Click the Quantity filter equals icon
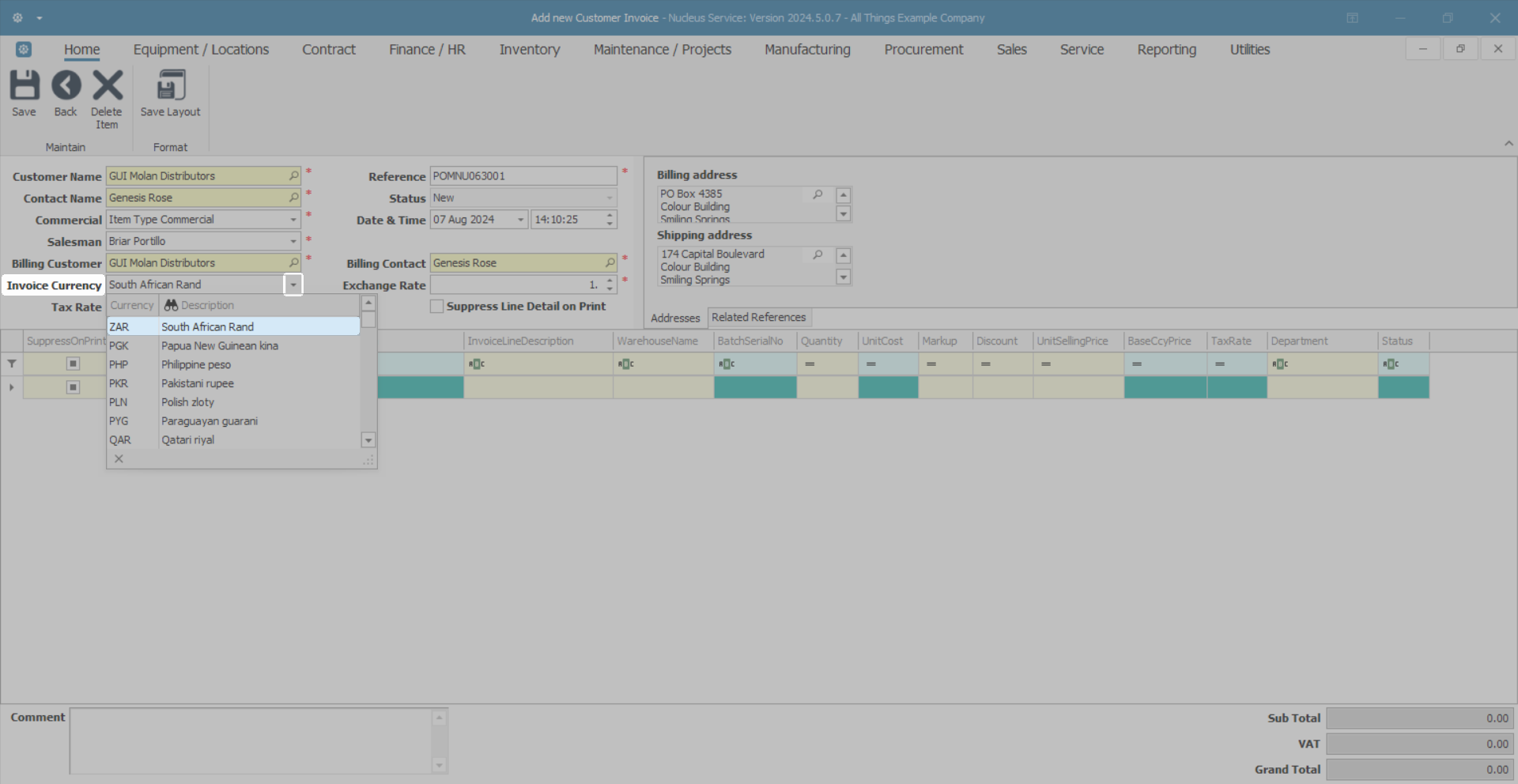Viewport: 1518px width, 784px height. tap(810, 364)
